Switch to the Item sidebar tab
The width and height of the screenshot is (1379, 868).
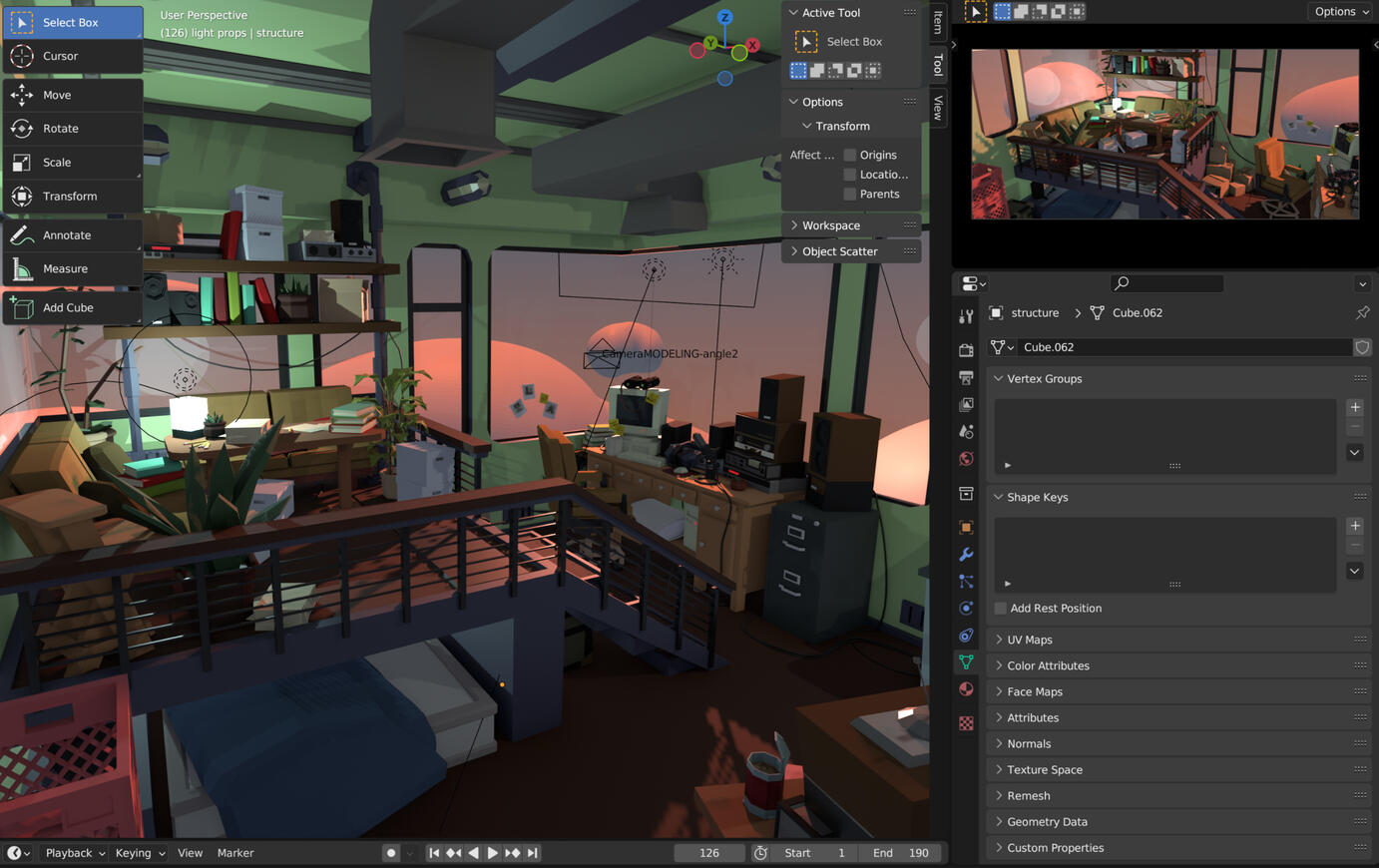pos(938,22)
